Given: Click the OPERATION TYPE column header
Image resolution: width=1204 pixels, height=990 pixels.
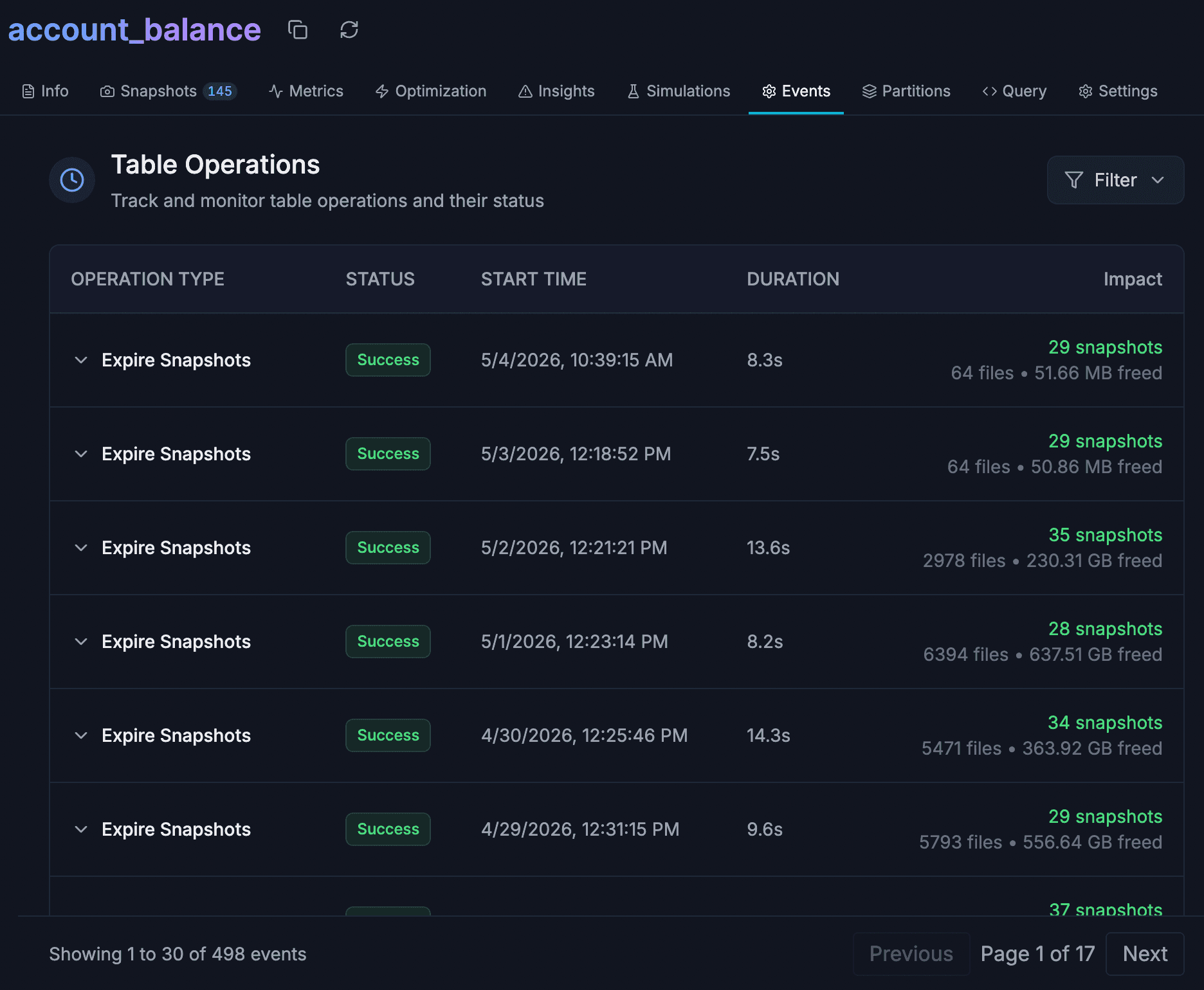Looking at the screenshot, I should click(147, 279).
